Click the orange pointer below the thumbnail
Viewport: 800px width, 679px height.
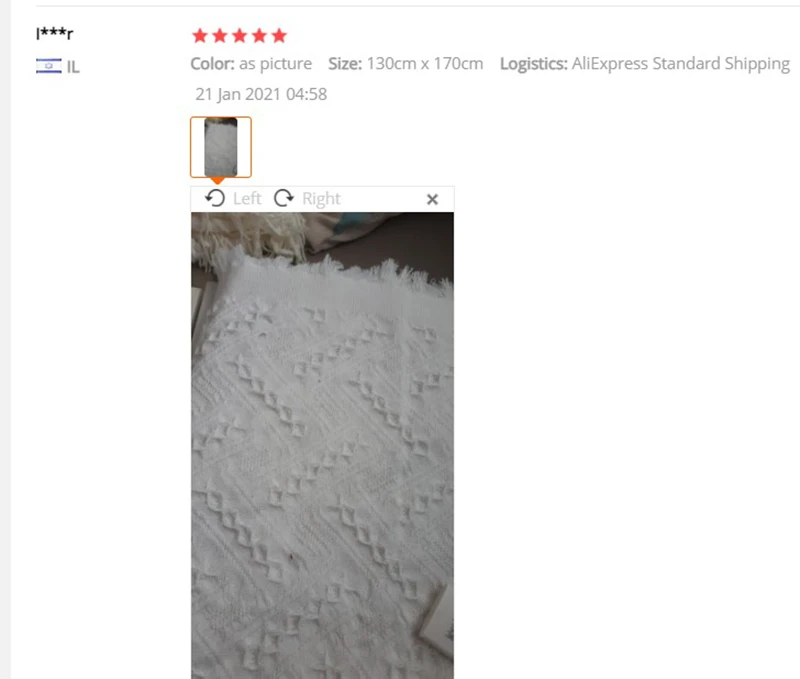217,181
